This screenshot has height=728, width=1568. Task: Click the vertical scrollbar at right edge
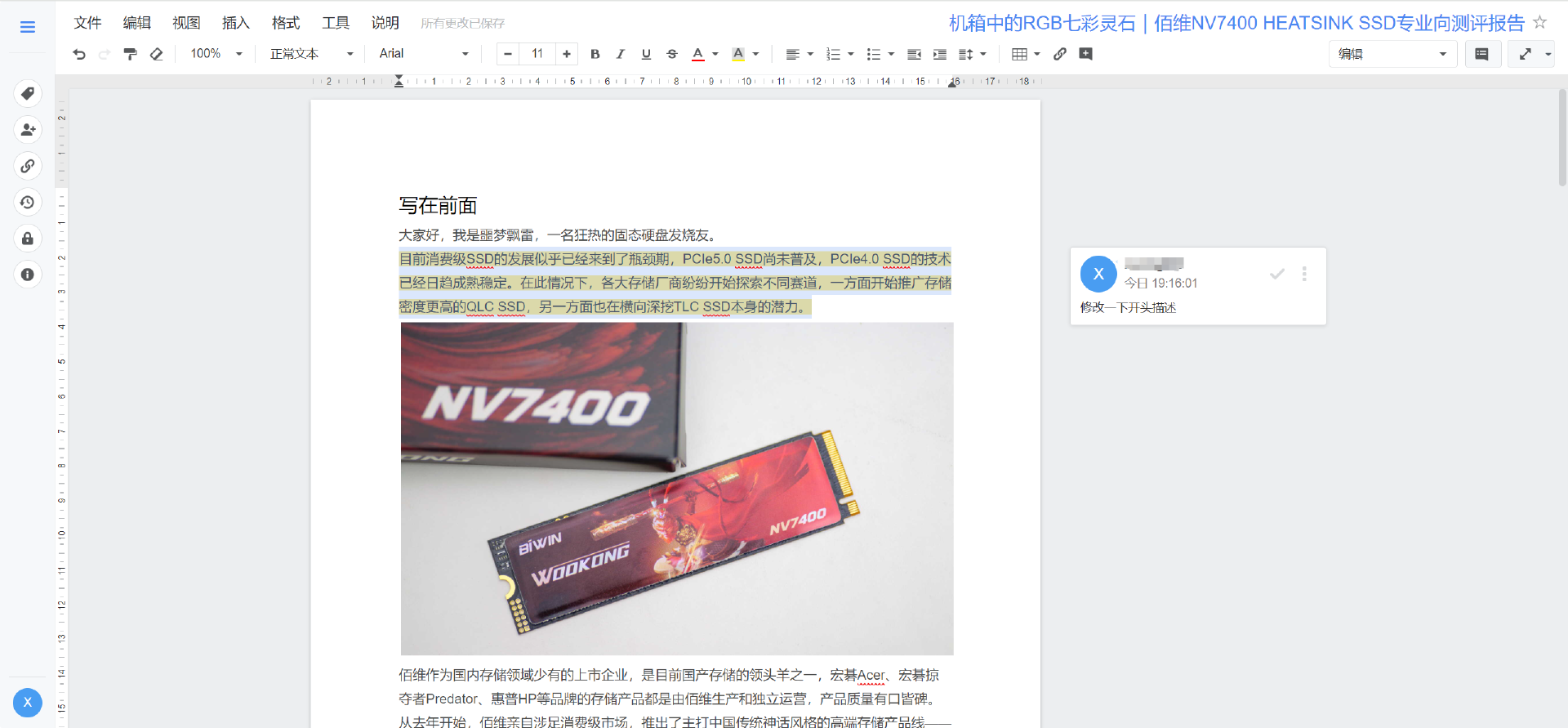coord(1562,139)
